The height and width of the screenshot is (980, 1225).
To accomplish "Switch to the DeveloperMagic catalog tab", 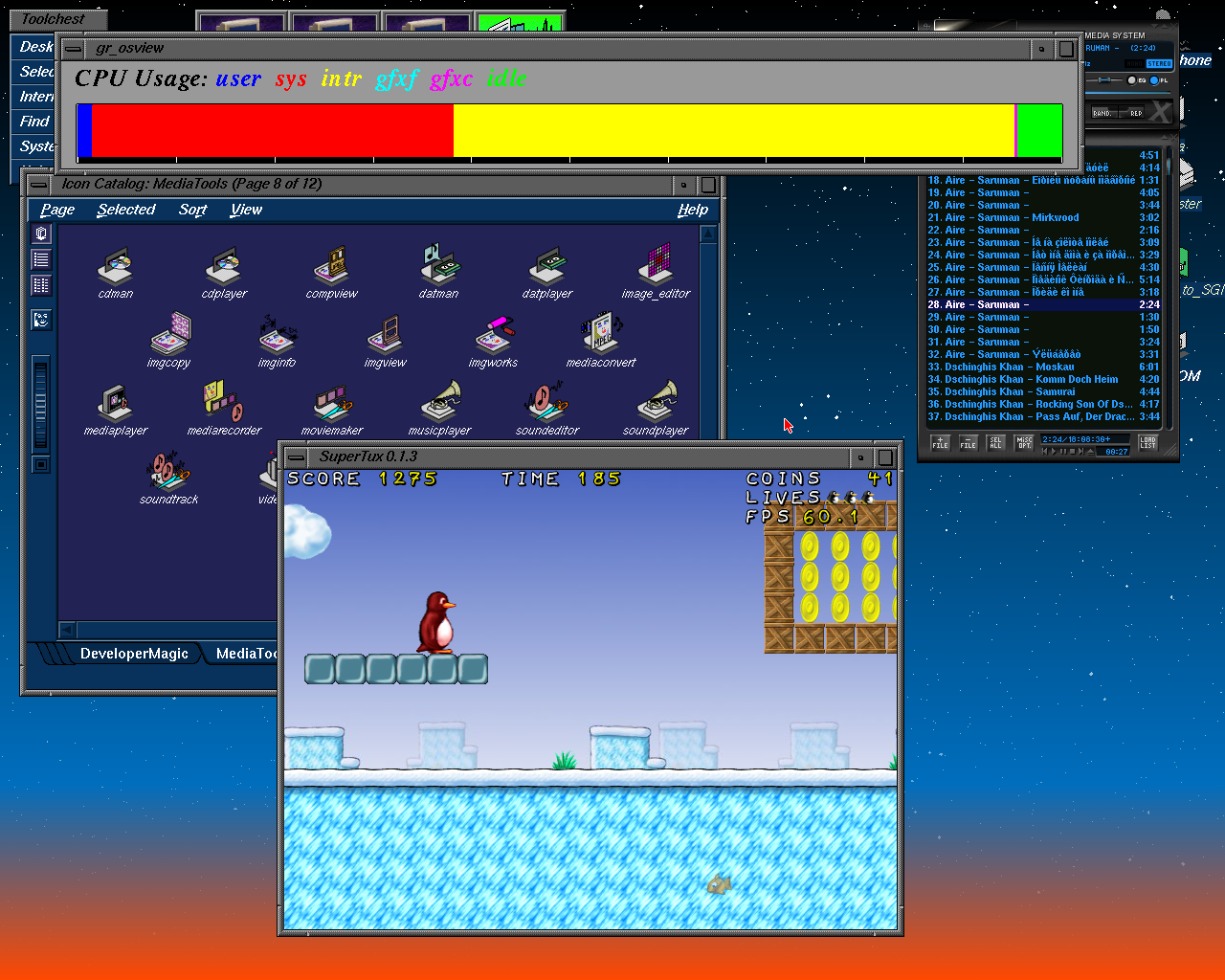I will tap(134, 654).
